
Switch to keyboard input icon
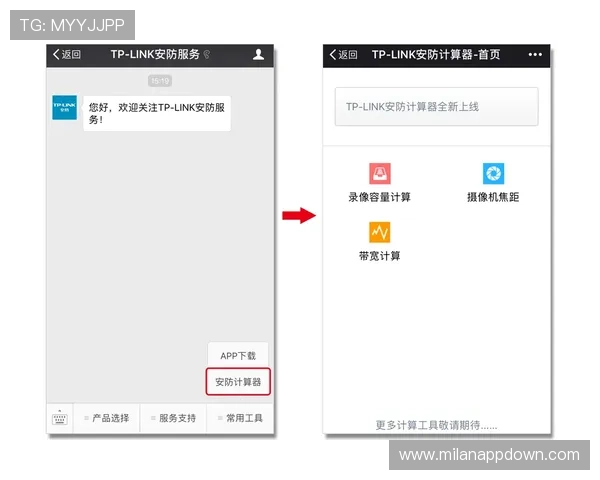60,418
